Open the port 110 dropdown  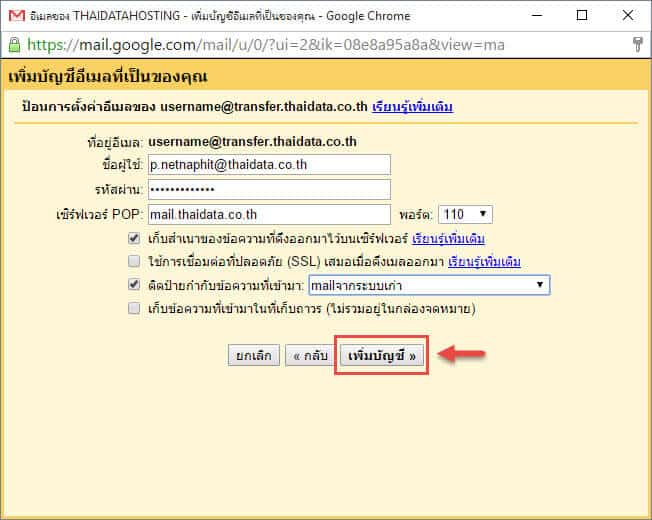pos(465,214)
